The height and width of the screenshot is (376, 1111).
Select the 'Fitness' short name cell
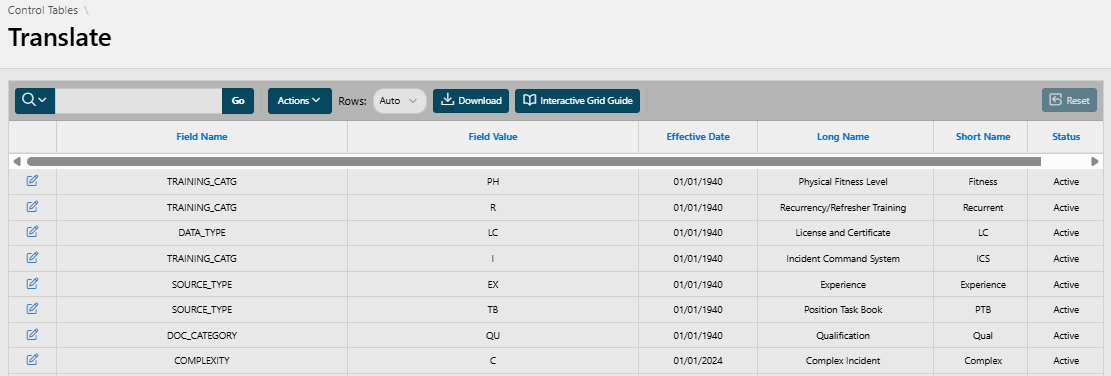coord(981,182)
